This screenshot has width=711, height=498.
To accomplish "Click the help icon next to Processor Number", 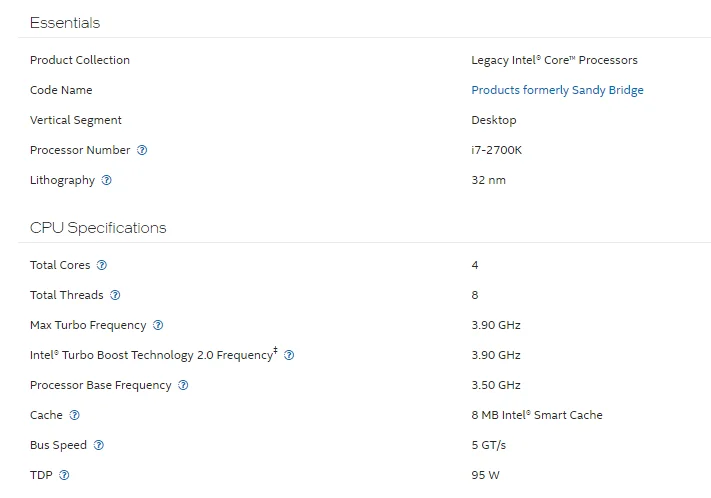I will (x=142, y=150).
